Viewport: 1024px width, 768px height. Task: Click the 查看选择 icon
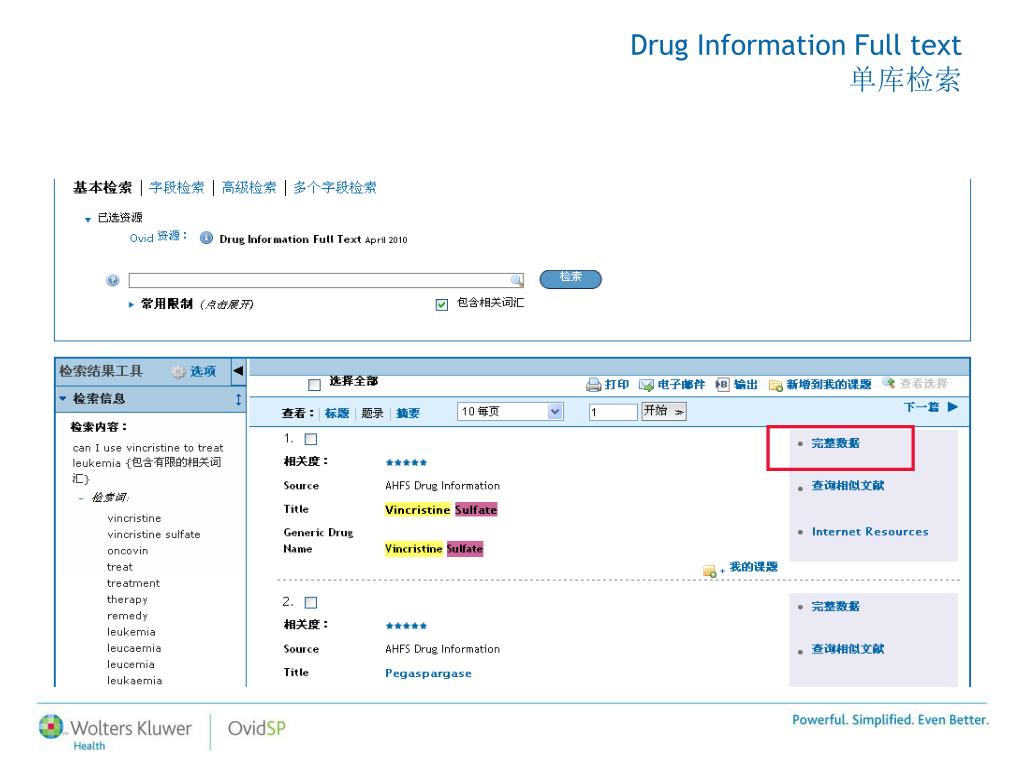pos(889,383)
